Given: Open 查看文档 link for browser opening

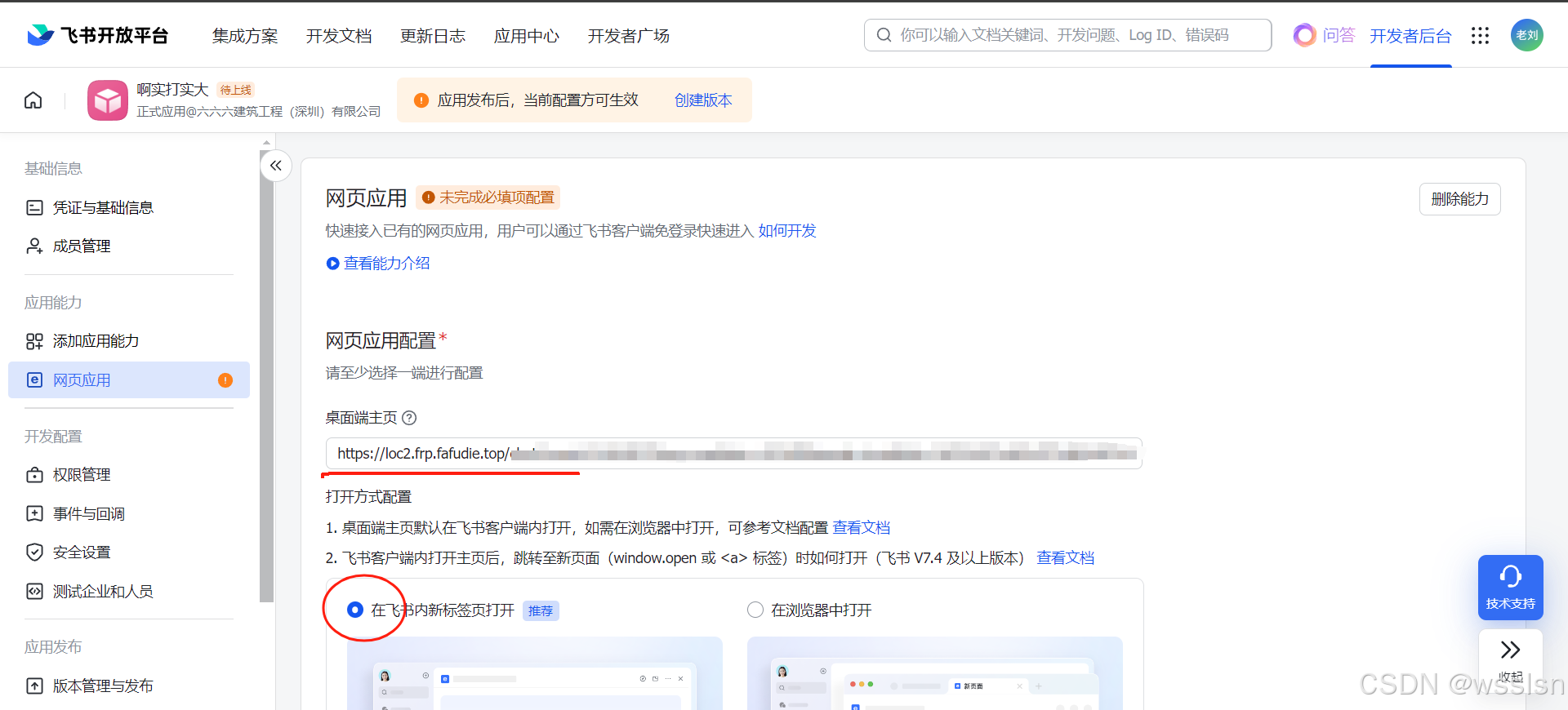Looking at the screenshot, I should click(862, 528).
